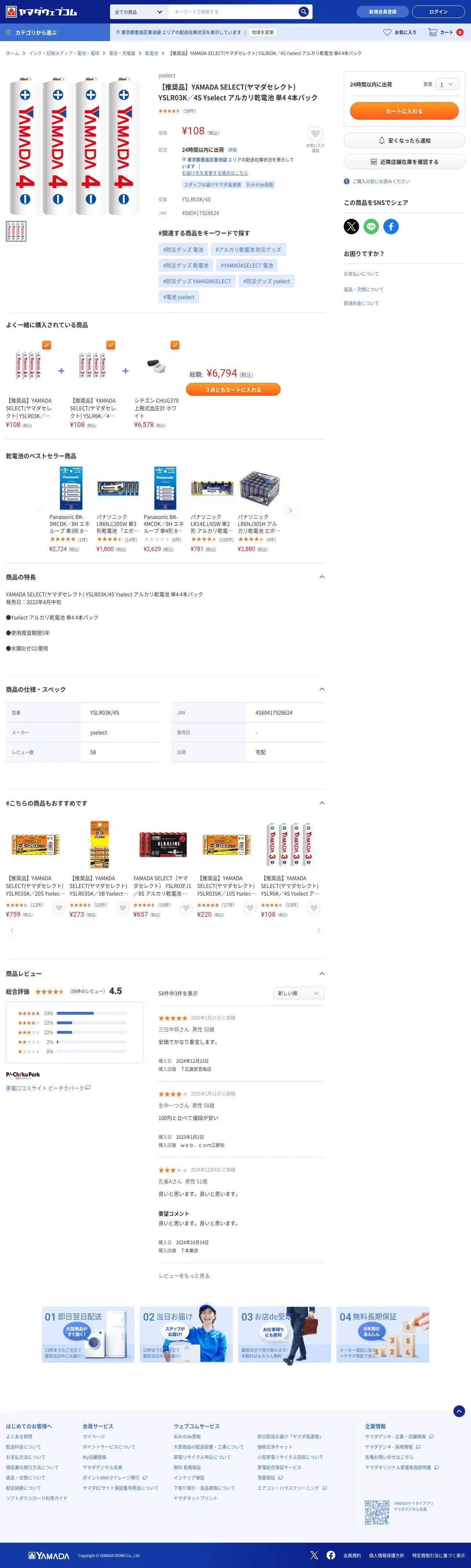Open the cart icon in the header

coord(432,32)
